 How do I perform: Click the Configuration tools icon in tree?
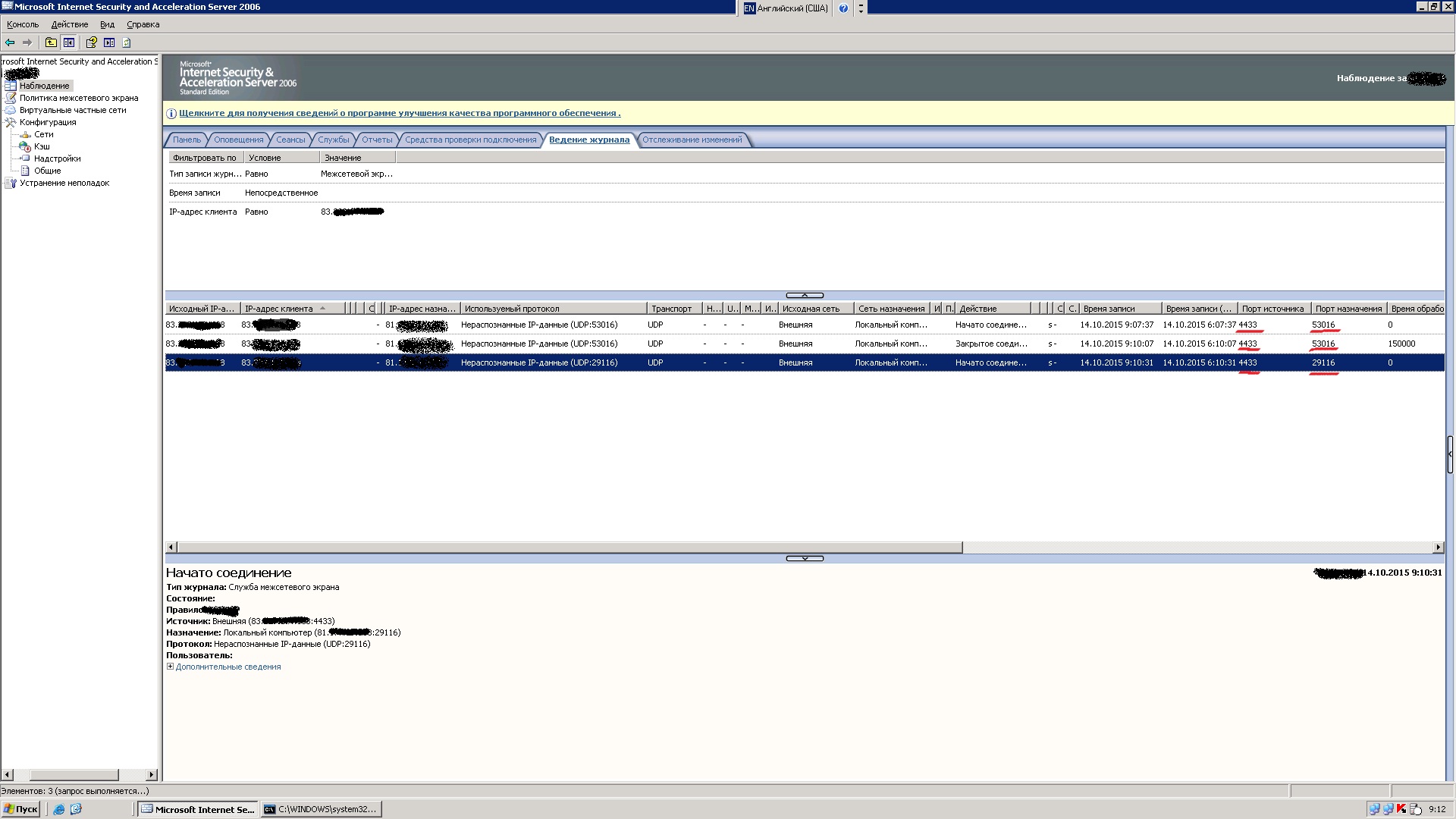pyautogui.click(x=11, y=122)
